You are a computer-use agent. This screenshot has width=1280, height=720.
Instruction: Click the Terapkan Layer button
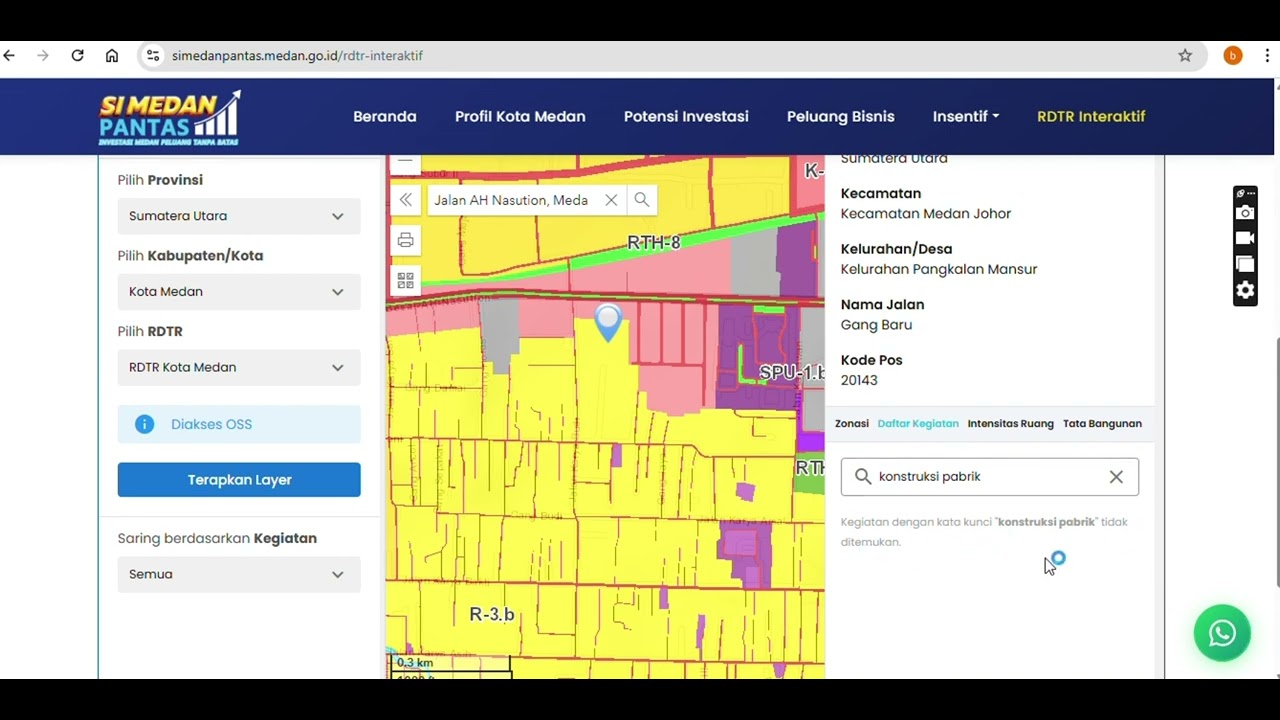[x=239, y=480]
